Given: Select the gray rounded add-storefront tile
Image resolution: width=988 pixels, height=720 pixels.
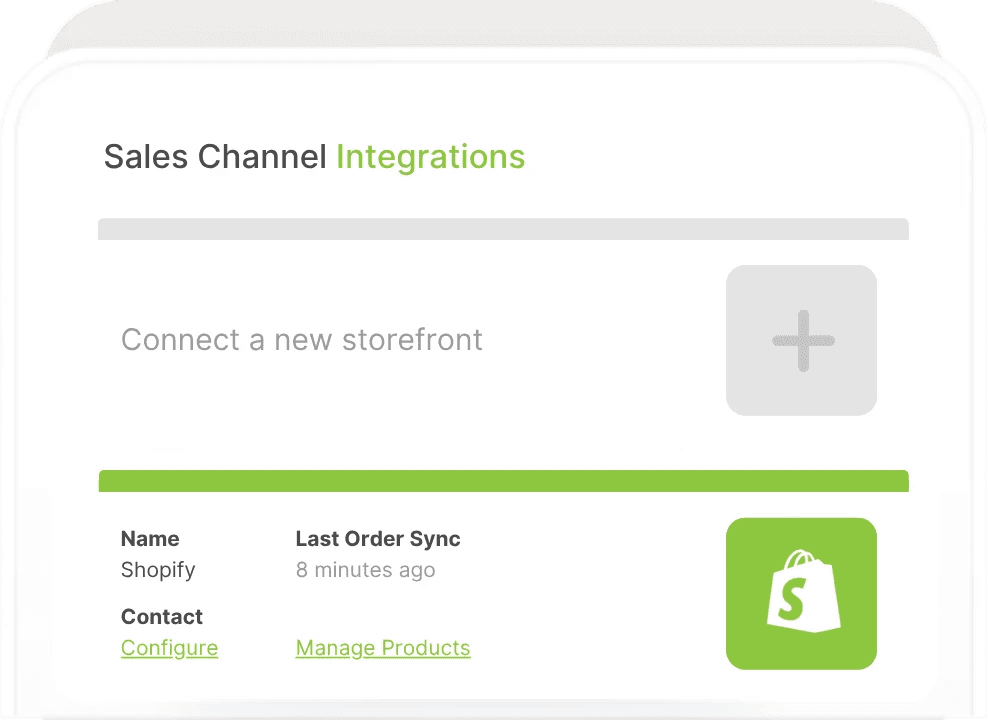Looking at the screenshot, I should [x=801, y=340].
